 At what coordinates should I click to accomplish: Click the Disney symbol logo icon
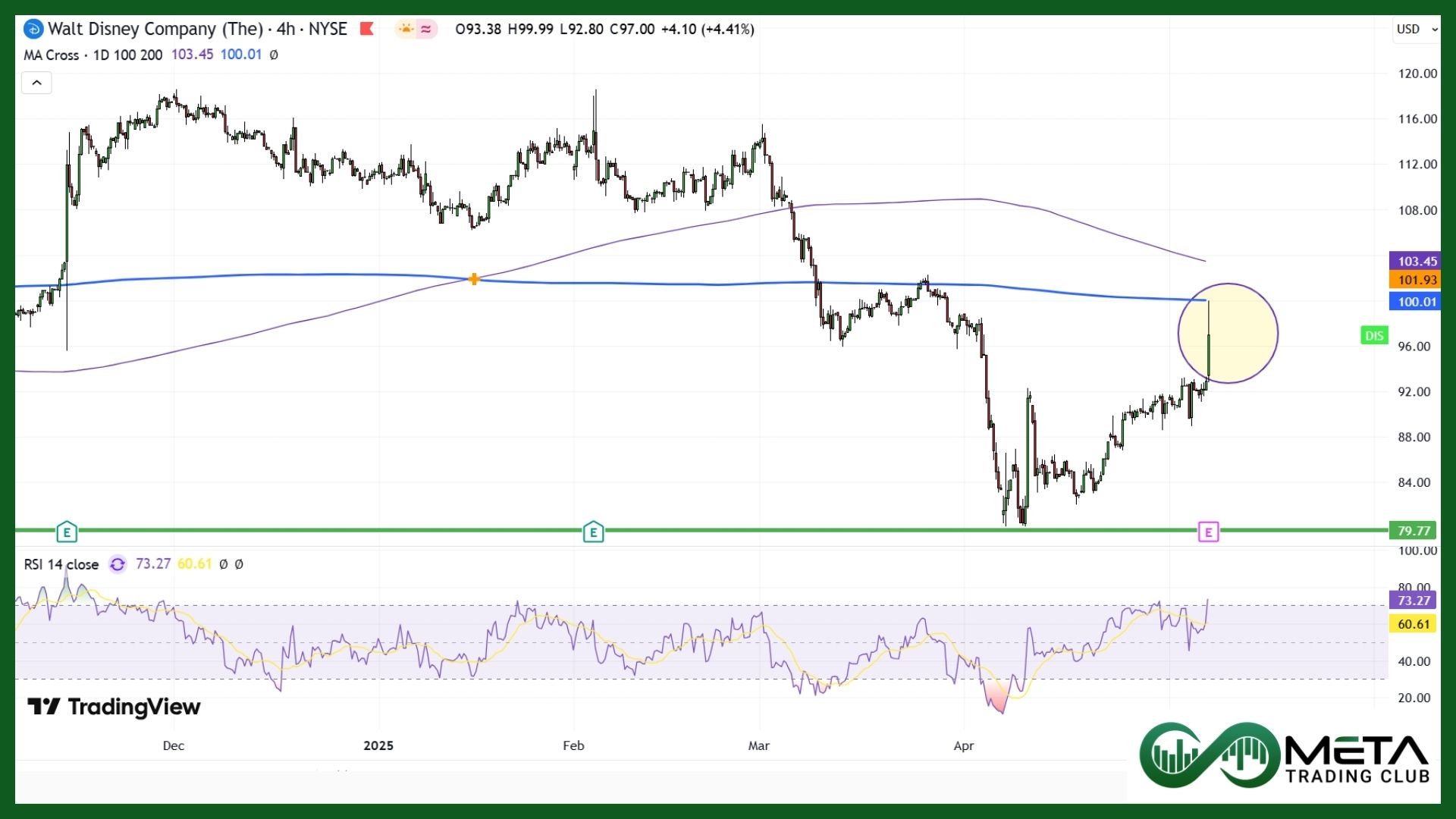[33, 30]
